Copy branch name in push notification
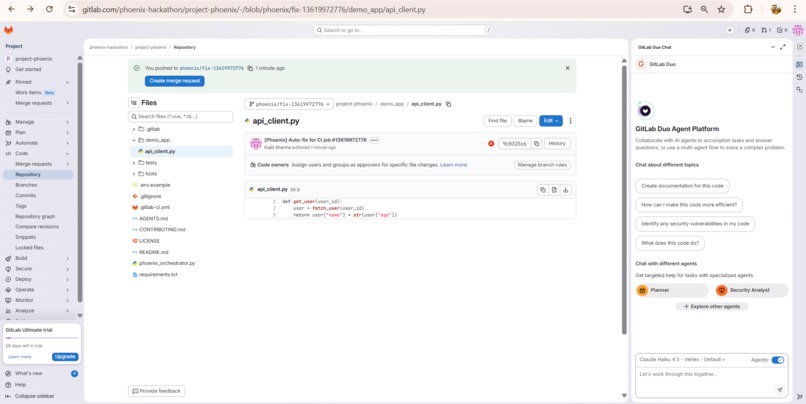The height and width of the screenshot is (404, 806). click(x=250, y=68)
